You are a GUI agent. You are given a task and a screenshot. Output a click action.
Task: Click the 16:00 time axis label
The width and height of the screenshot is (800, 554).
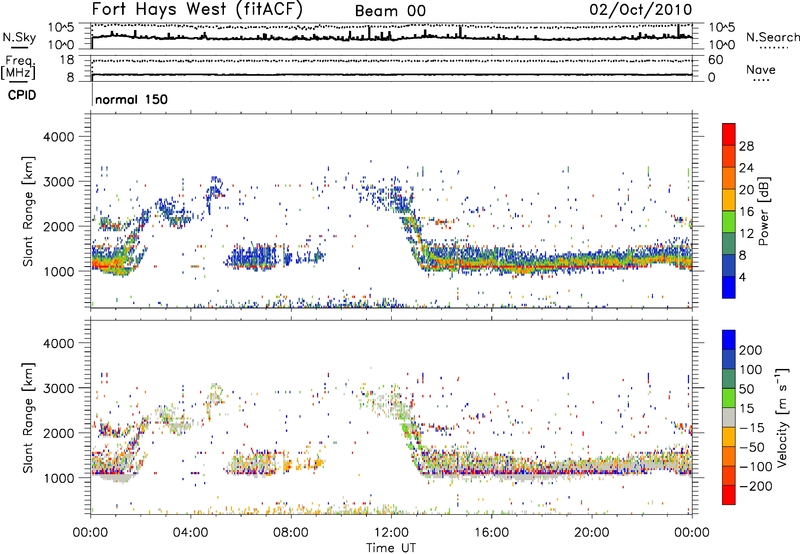click(x=491, y=533)
